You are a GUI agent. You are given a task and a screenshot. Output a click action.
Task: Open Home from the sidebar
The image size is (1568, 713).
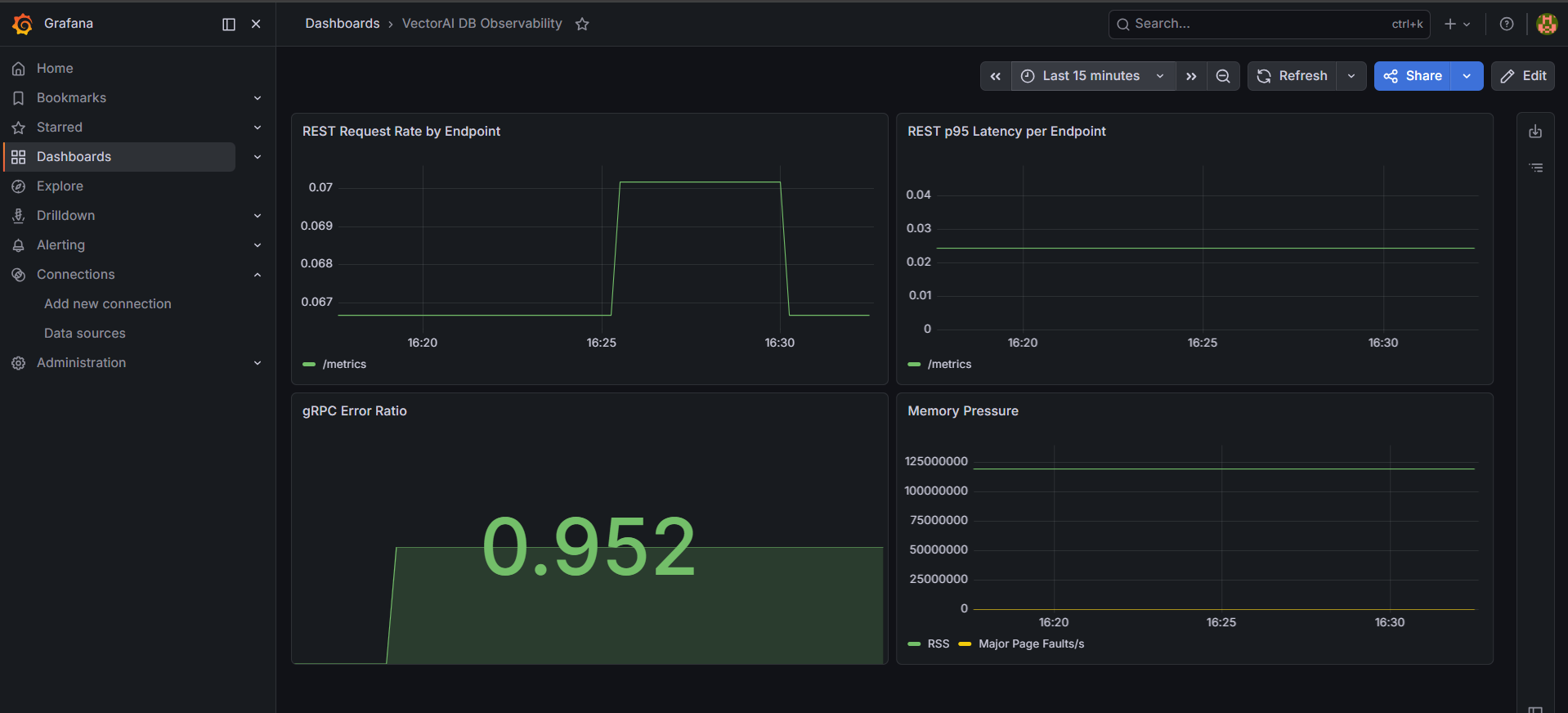click(55, 69)
